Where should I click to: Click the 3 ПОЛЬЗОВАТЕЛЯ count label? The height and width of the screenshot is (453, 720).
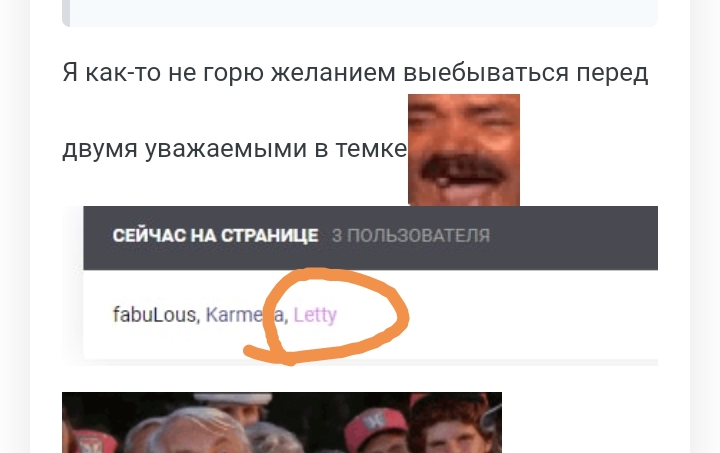(x=411, y=235)
